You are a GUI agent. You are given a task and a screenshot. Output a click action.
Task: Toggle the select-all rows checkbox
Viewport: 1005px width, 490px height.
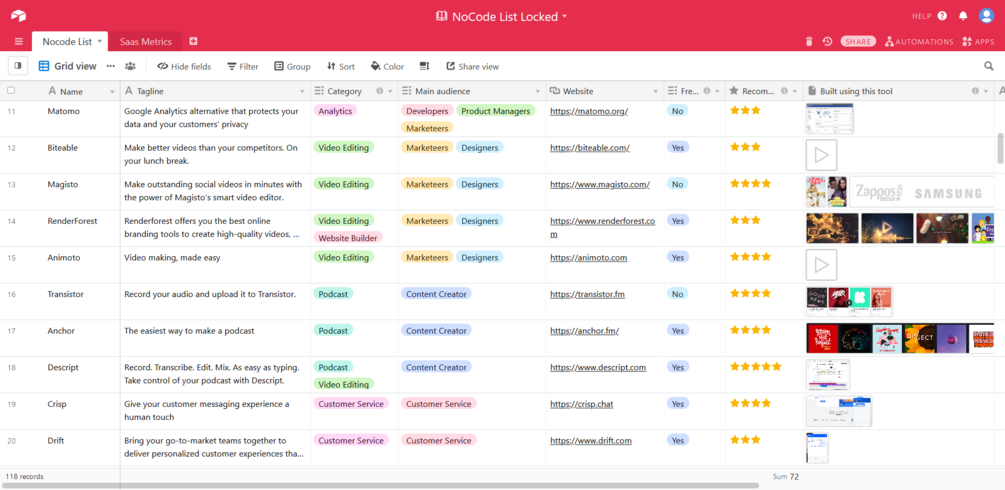pyautogui.click(x=11, y=91)
